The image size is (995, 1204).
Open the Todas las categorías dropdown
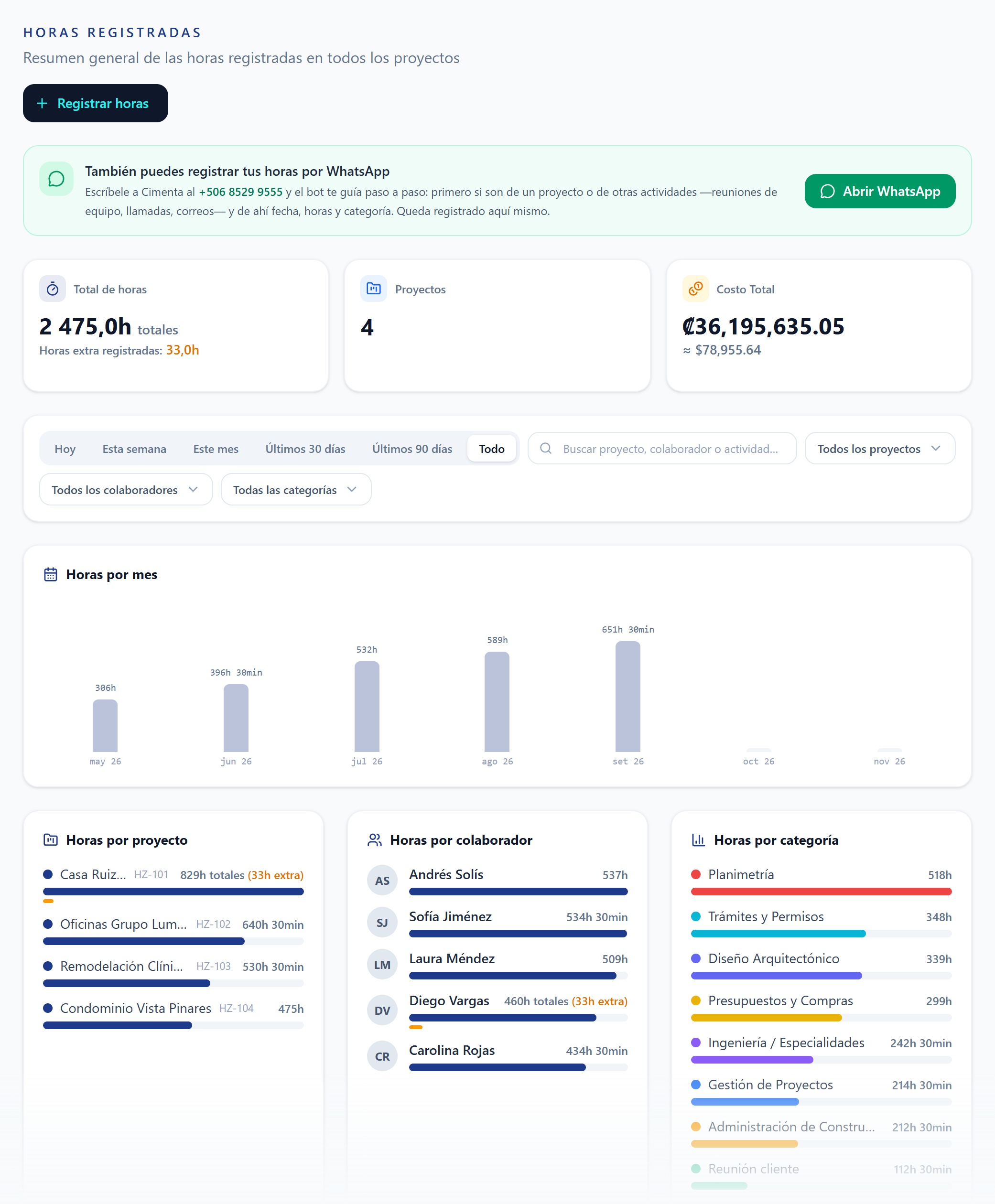296,489
